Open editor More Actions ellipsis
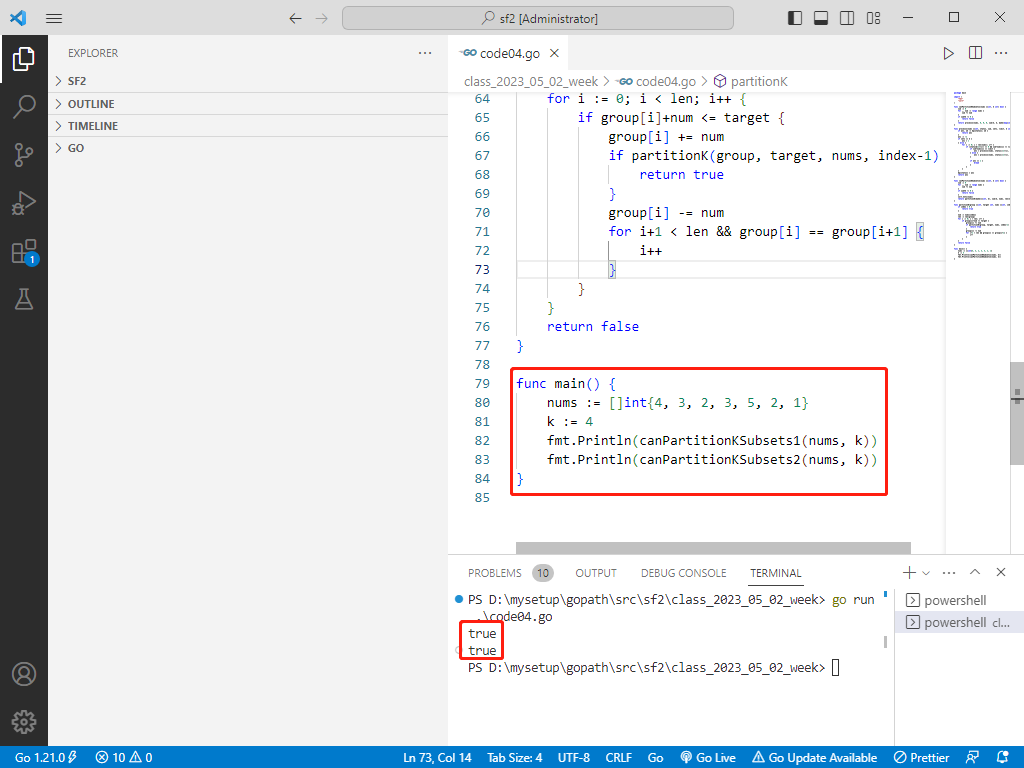The height and width of the screenshot is (768, 1024). tap(1001, 53)
